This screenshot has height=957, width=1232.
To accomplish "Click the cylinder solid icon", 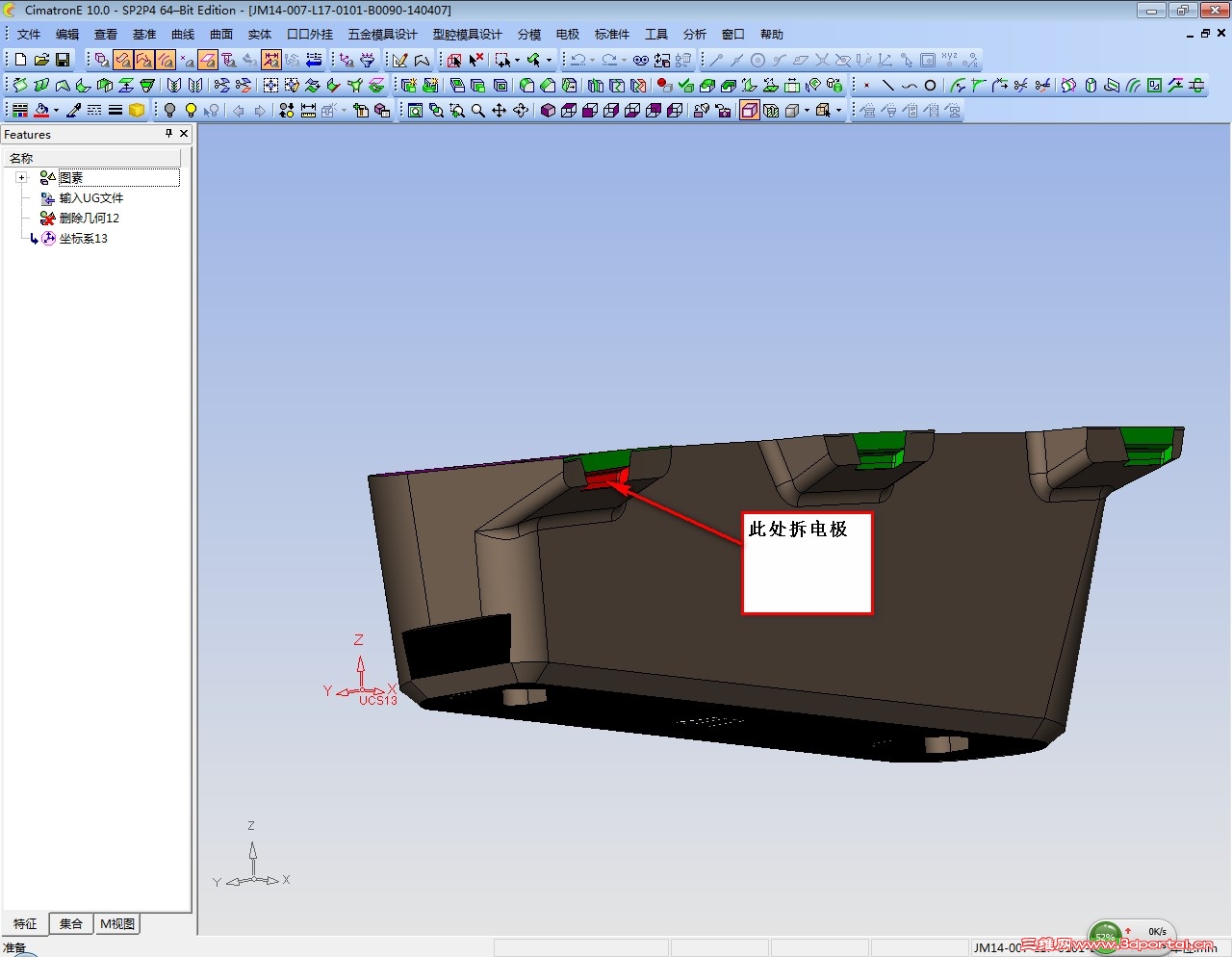I will coord(1091,86).
